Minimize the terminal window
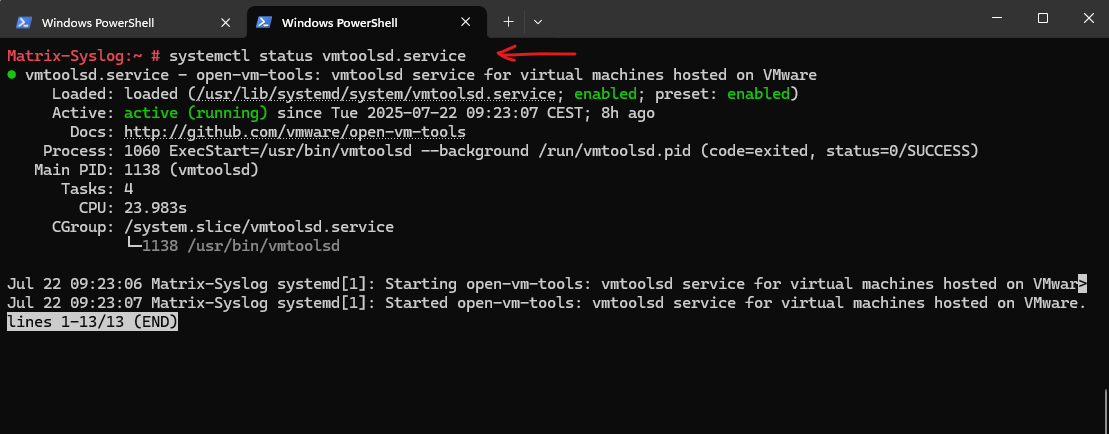 (996, 18)
